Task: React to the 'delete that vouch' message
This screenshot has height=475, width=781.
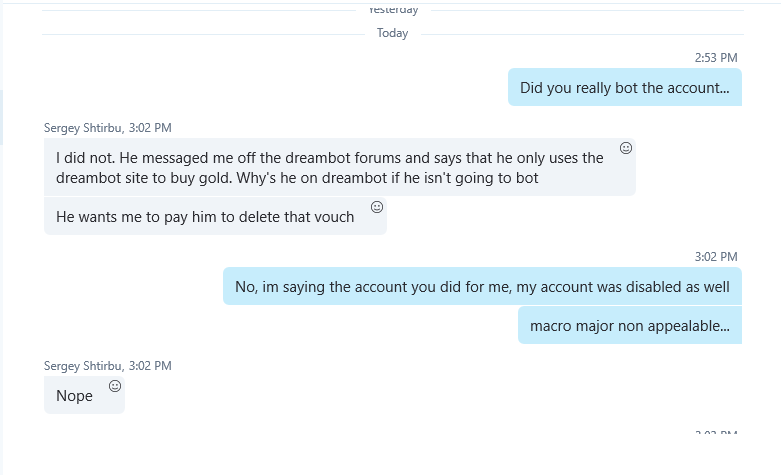Action: (x=377, y=207)
